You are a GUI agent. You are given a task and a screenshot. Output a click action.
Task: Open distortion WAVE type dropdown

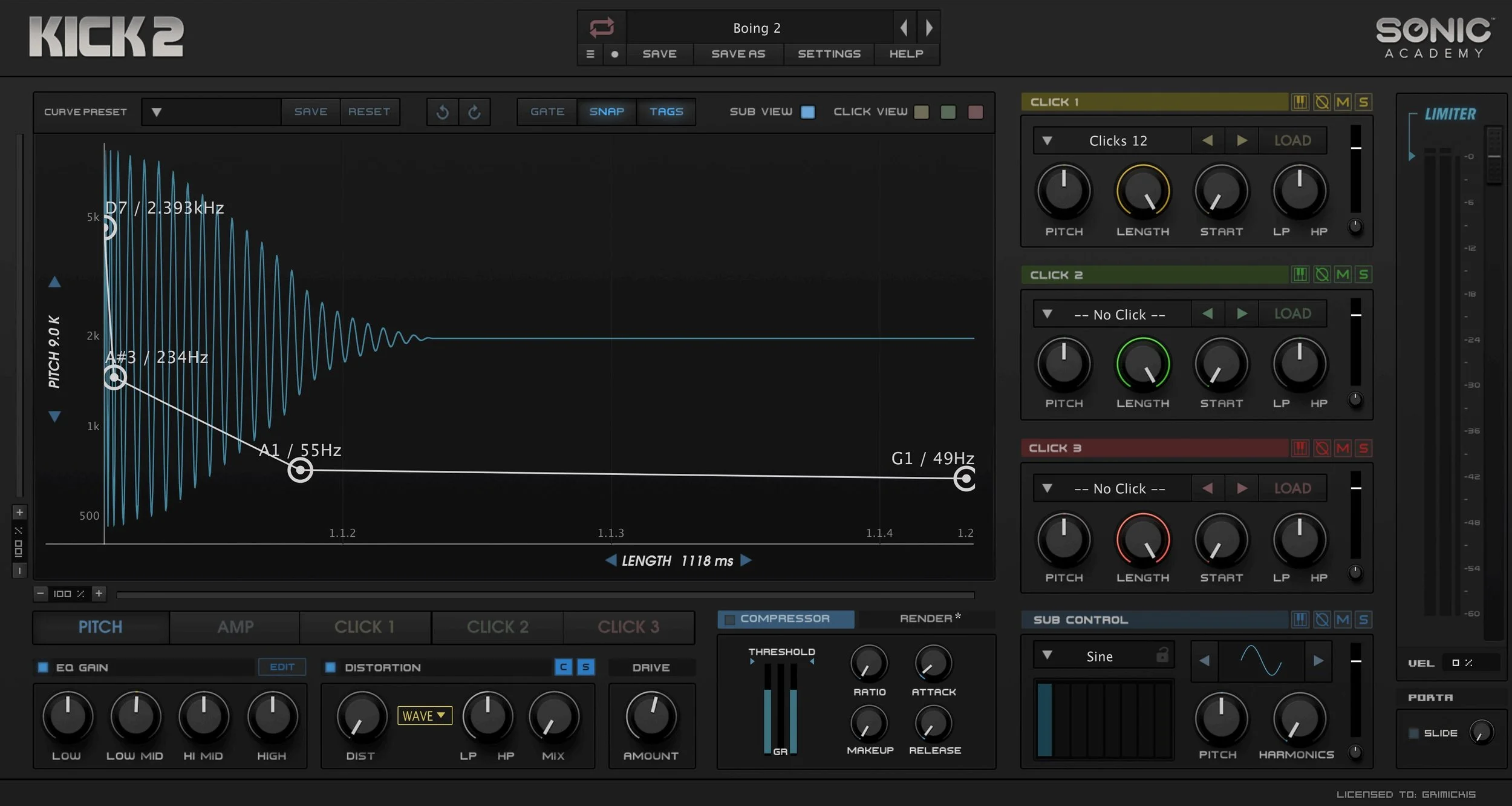tap(425, 716)
